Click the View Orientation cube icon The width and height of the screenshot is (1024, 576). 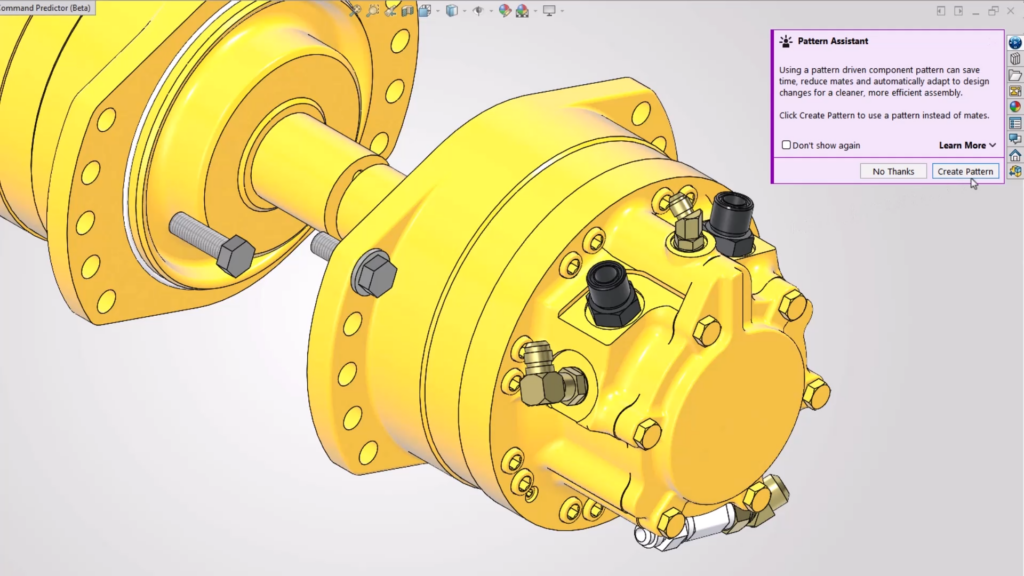(x=425, y=10)
